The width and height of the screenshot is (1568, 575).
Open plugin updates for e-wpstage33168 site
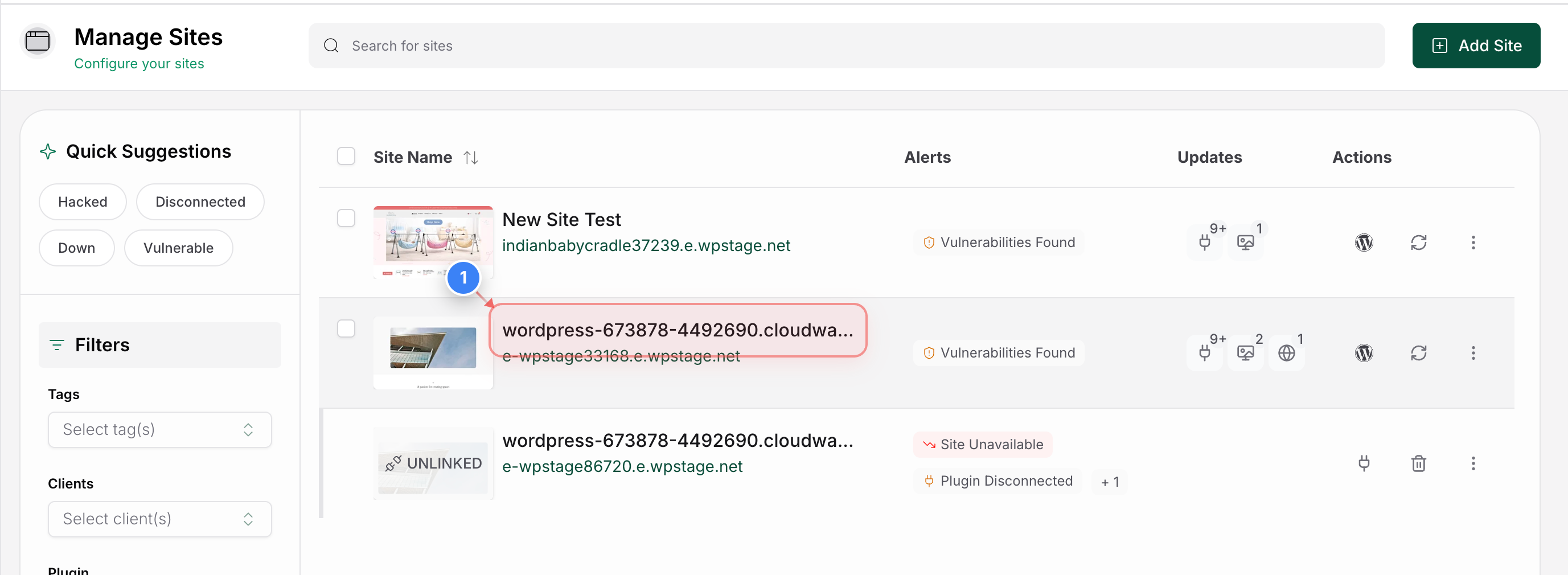pyautogui.click(x=1205, y=353)
